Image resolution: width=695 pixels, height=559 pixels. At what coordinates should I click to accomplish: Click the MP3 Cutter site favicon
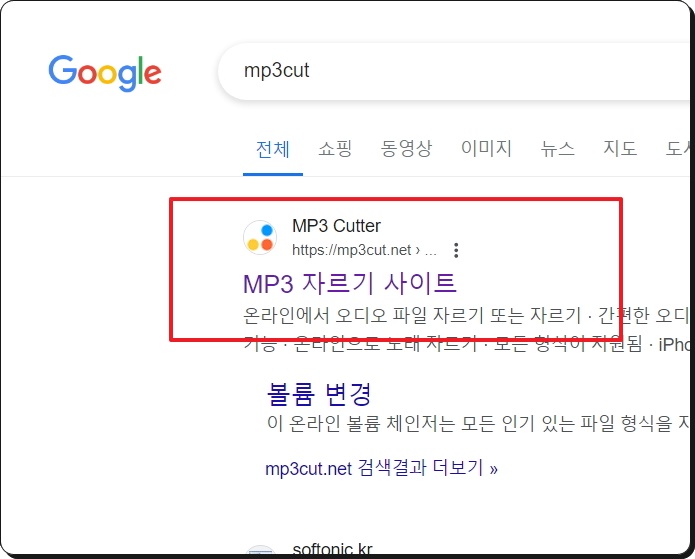[x=260, y=237]
